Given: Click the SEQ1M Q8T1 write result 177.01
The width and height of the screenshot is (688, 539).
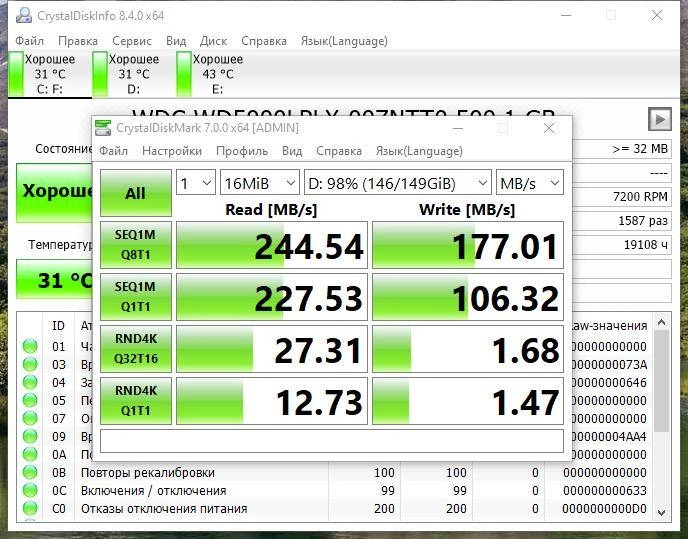Looking at the screenshot, I should [x=468, y=244].
